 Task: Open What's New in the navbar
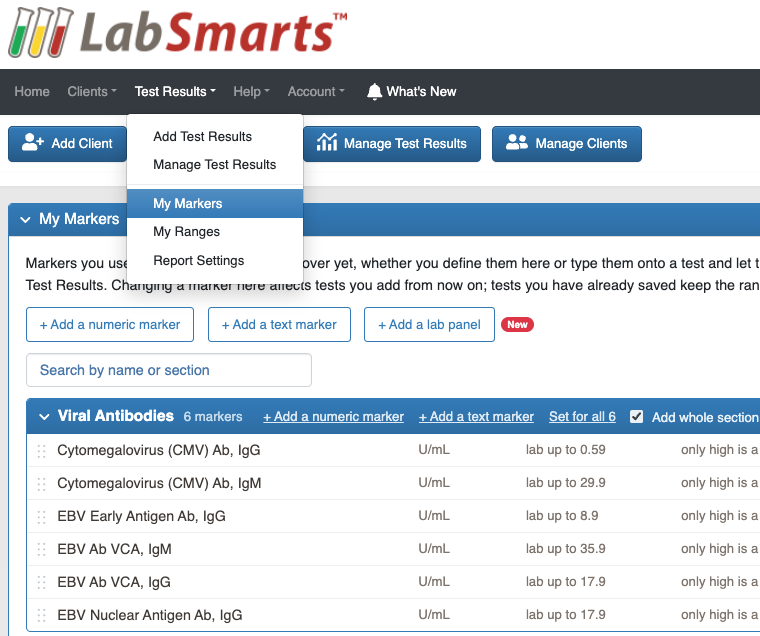(x=412, y=91)
